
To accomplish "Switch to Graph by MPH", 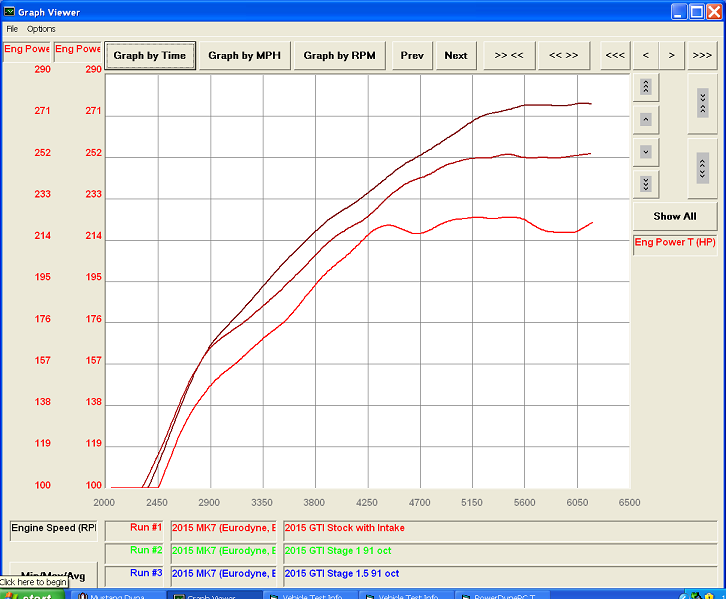I will click(x=244, y=56).
